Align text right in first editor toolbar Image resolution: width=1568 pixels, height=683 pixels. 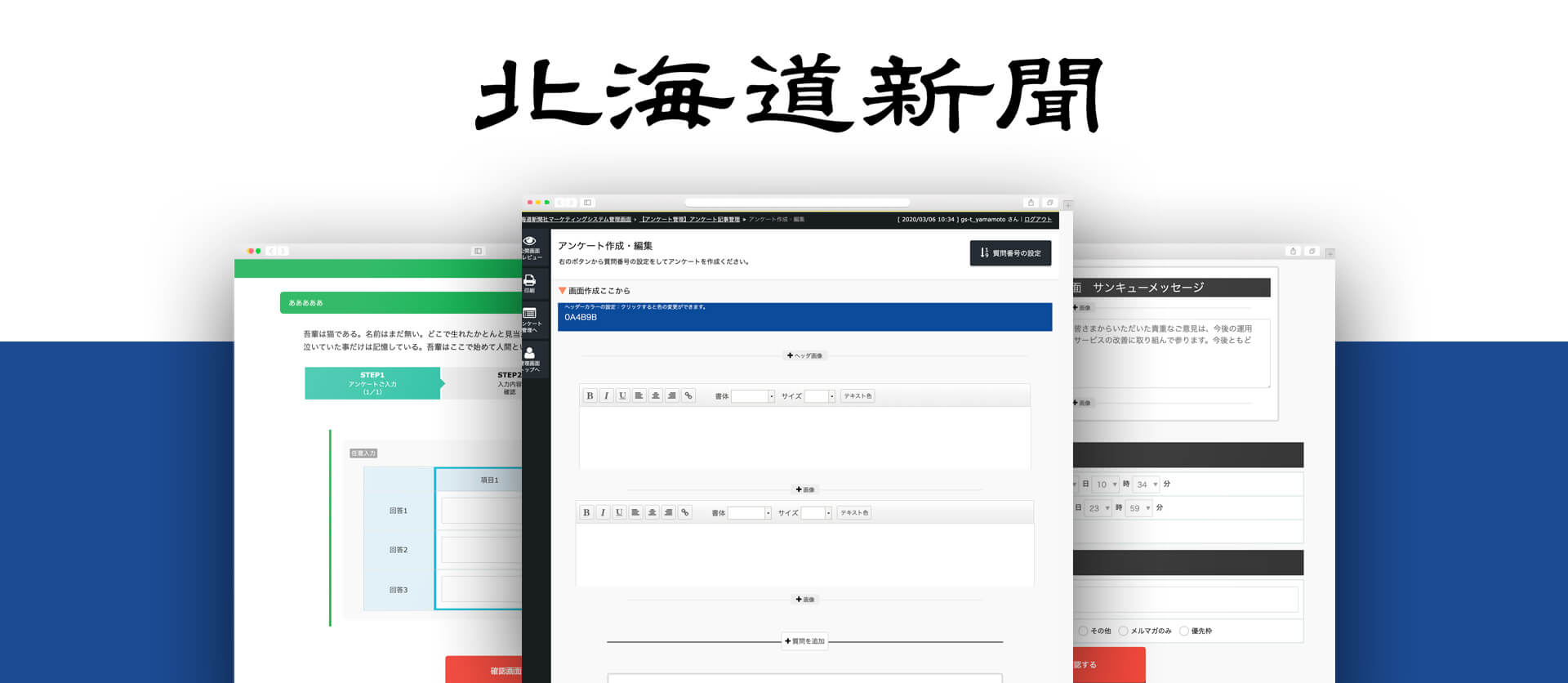coord(671,395)
